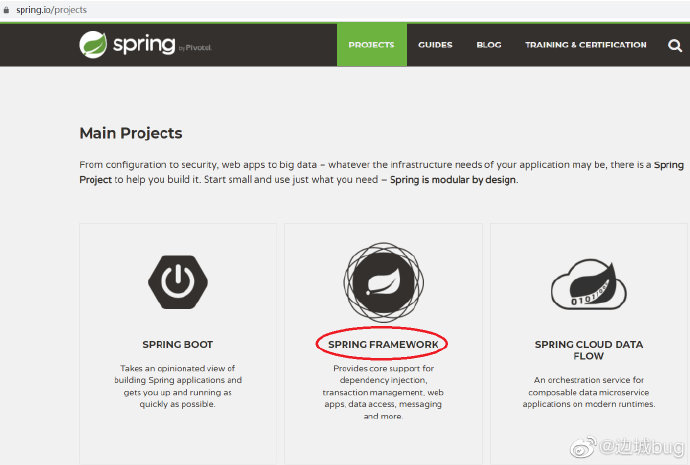
Task: Click the Spring Framework leaf icon
Action: pos(383,282)
